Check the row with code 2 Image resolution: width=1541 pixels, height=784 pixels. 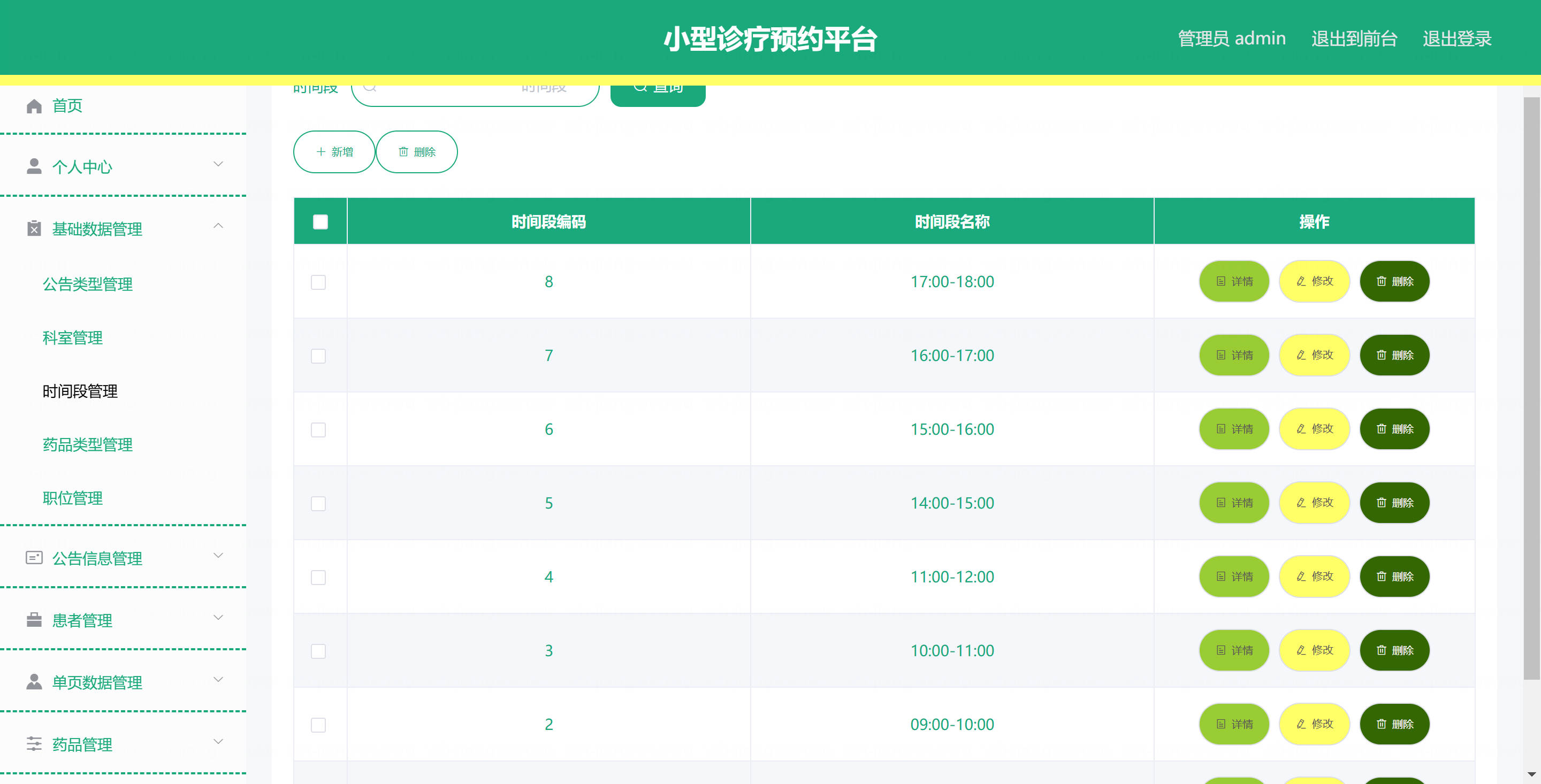pyautogui.click(x=318, y=725)
